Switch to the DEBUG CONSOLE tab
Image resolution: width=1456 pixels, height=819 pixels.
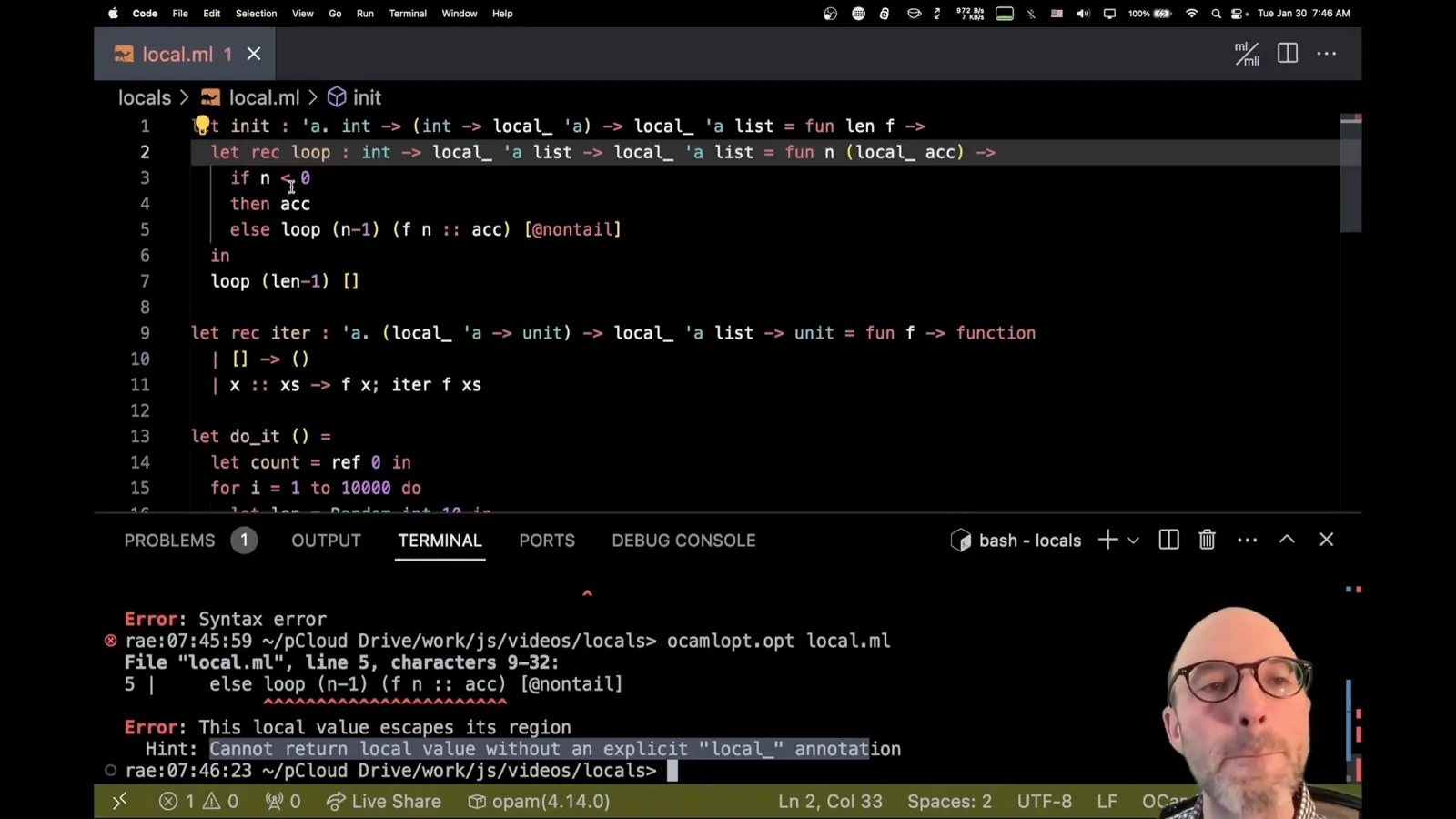click(x=683, y=541)
